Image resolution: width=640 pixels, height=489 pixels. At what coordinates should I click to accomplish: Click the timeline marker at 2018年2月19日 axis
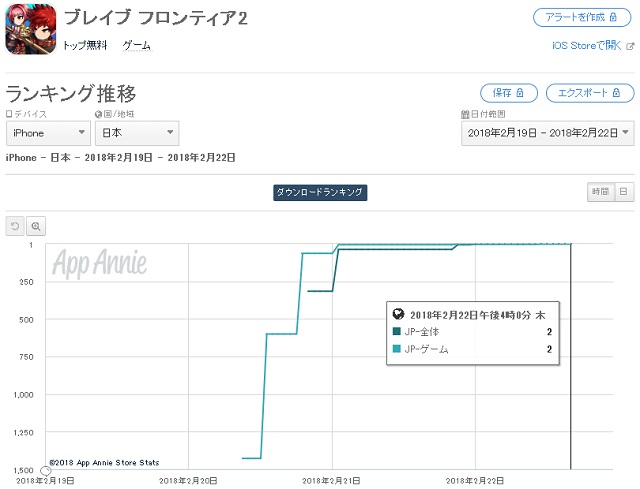46,471
